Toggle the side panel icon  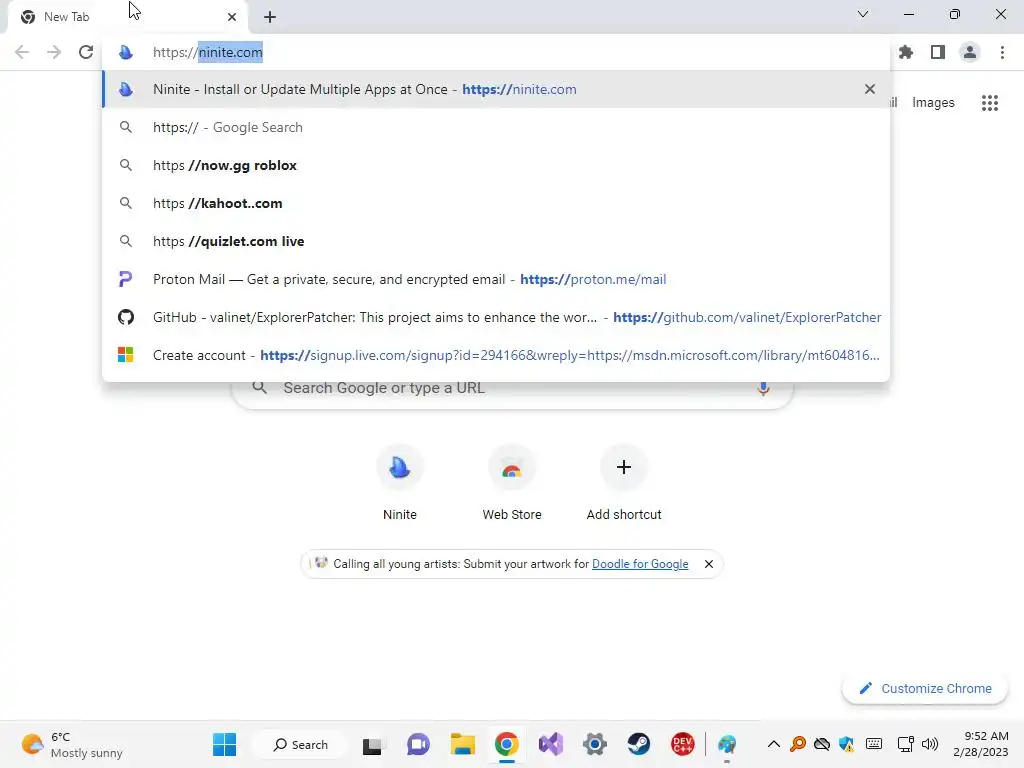click(938, 52)
